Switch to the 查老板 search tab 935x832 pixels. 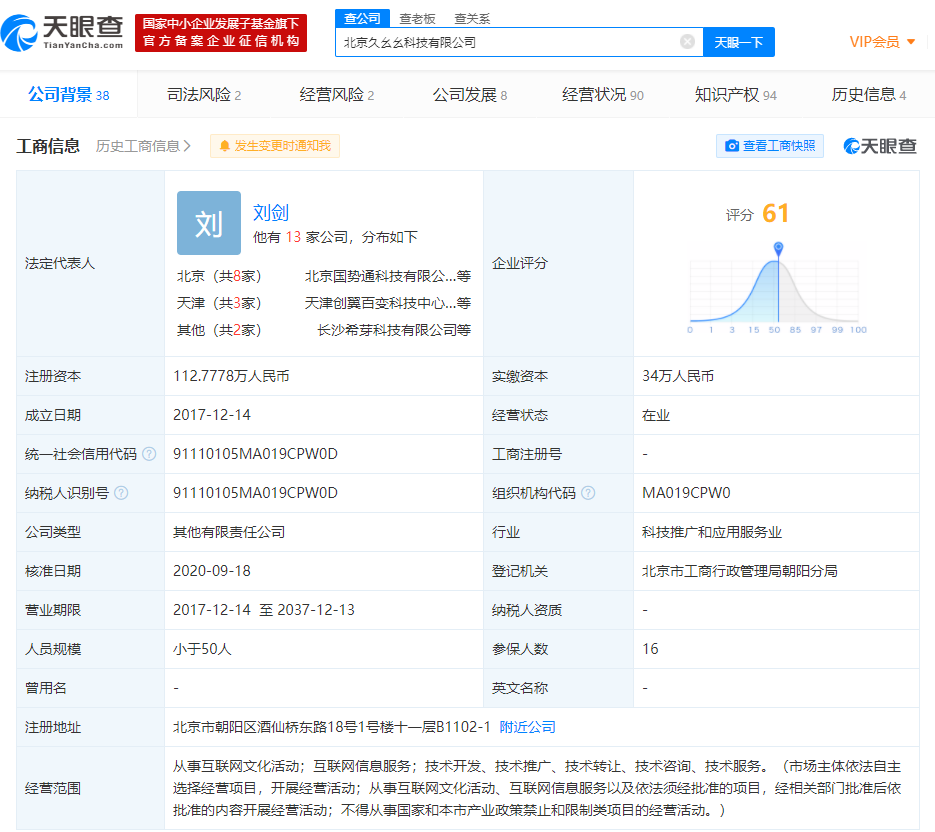417,18
